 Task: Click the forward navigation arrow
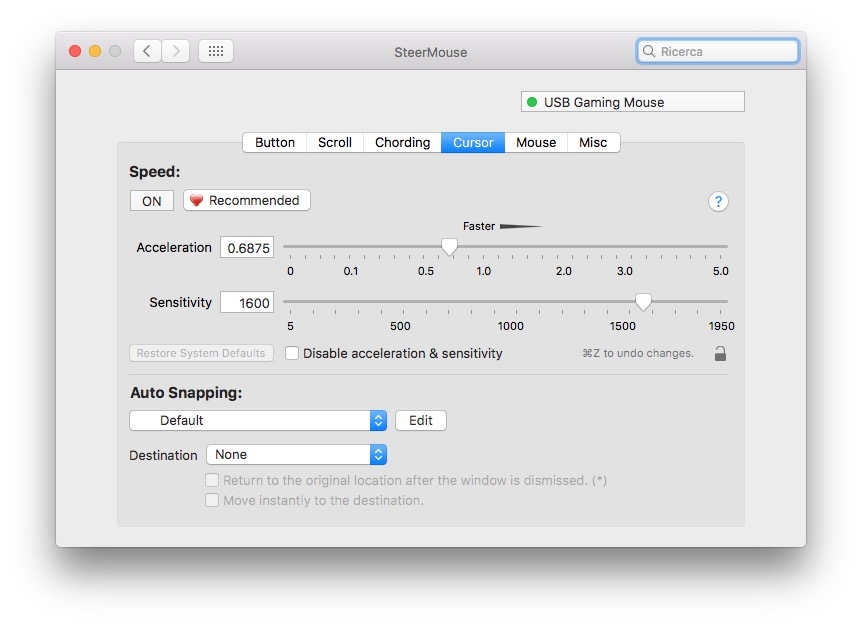[x=176, y=51]
